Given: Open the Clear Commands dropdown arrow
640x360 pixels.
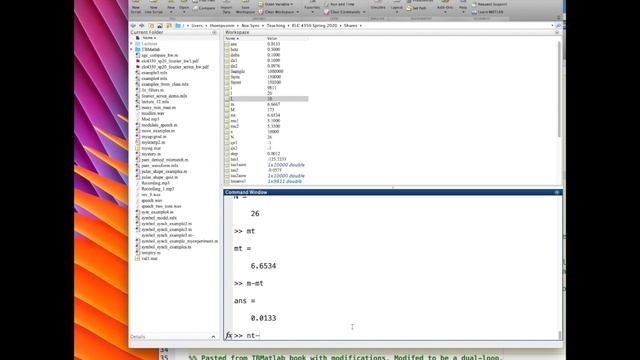Looking at the screenshot, I should pyautogui.click(x=364, y=12).
